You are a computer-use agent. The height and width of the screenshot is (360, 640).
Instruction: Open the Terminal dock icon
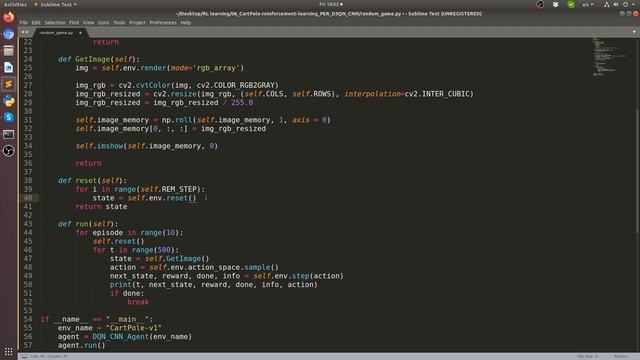click(x=9, y=134)
